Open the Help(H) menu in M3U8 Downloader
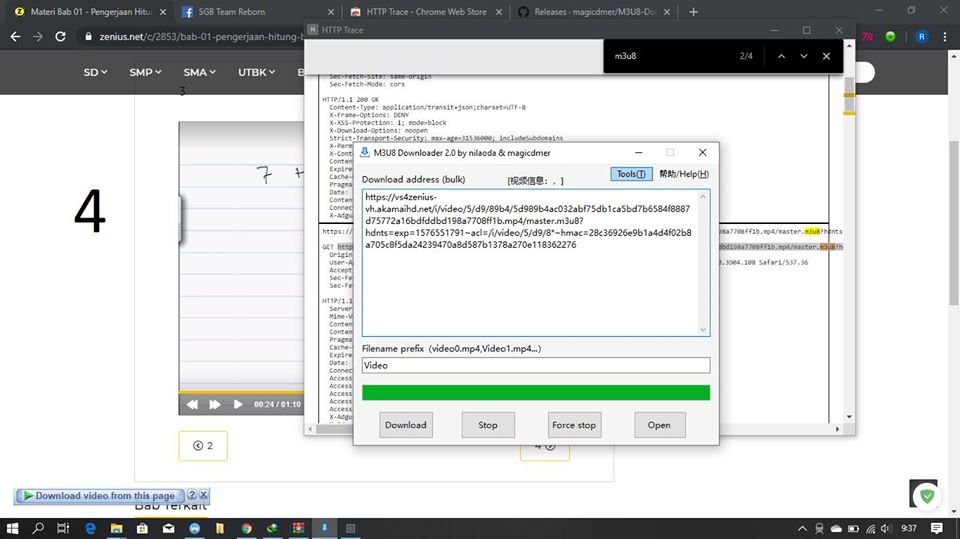Screen dimensions: 960x539 [684, 174]
